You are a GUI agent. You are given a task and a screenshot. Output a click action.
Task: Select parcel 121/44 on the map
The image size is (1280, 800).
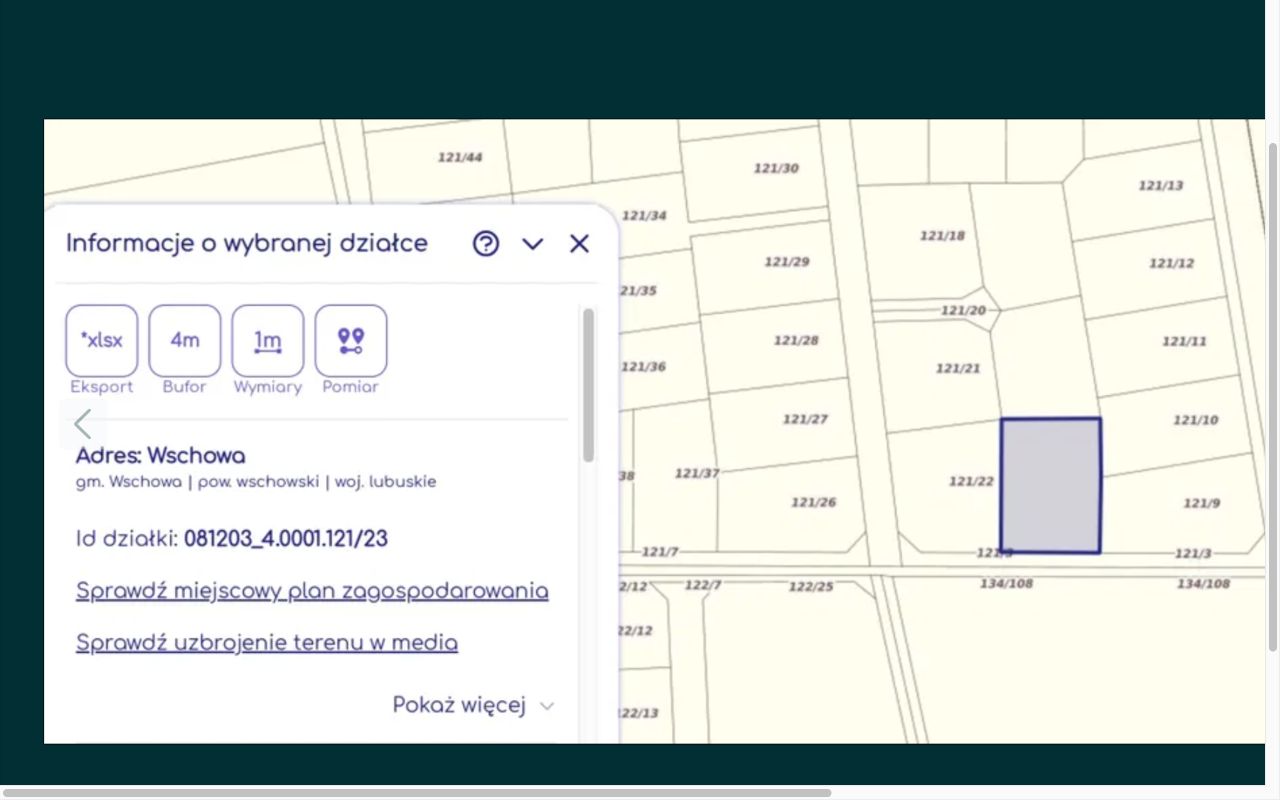(460, 157)
